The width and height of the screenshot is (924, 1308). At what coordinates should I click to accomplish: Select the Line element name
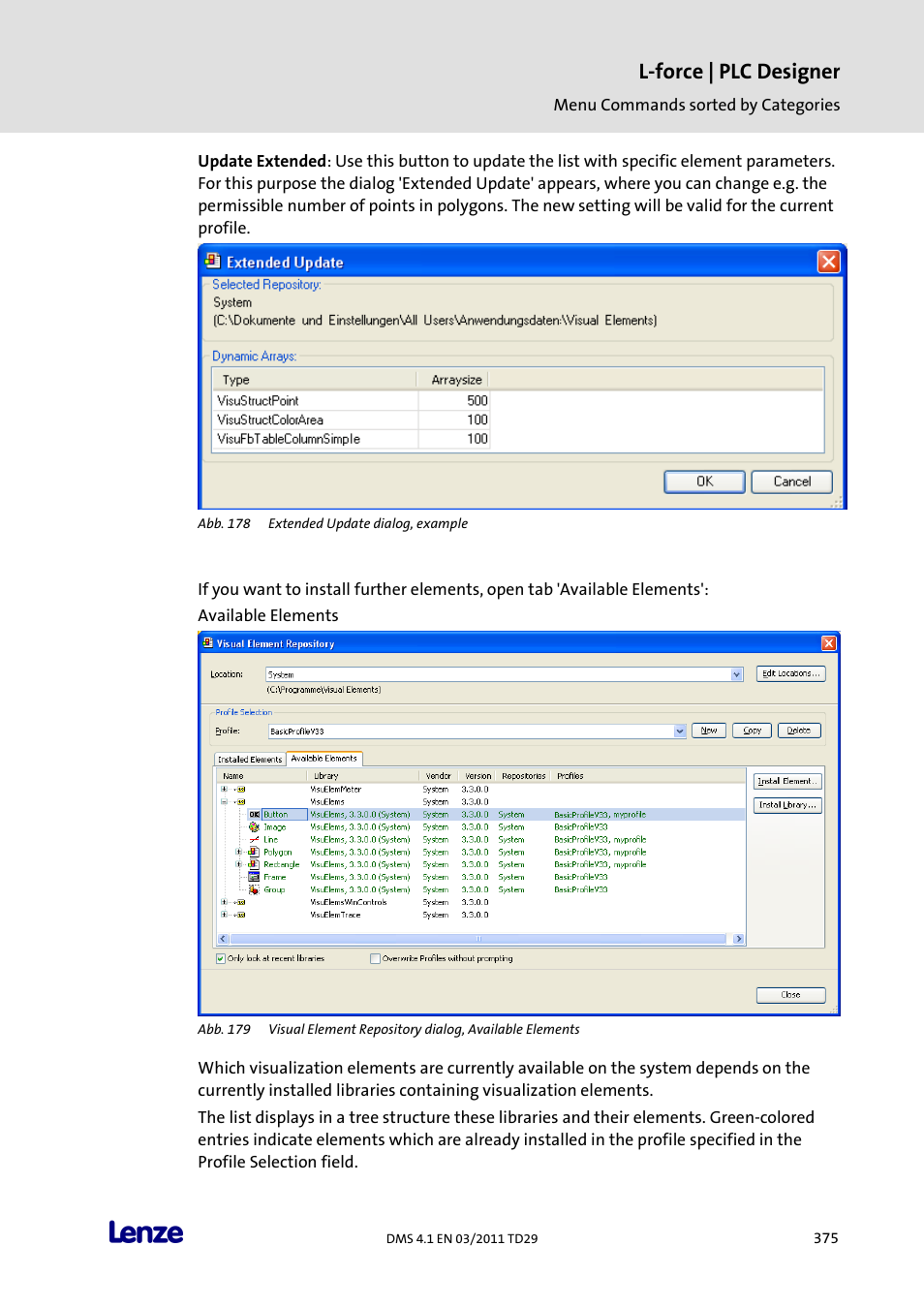[271, 840]
